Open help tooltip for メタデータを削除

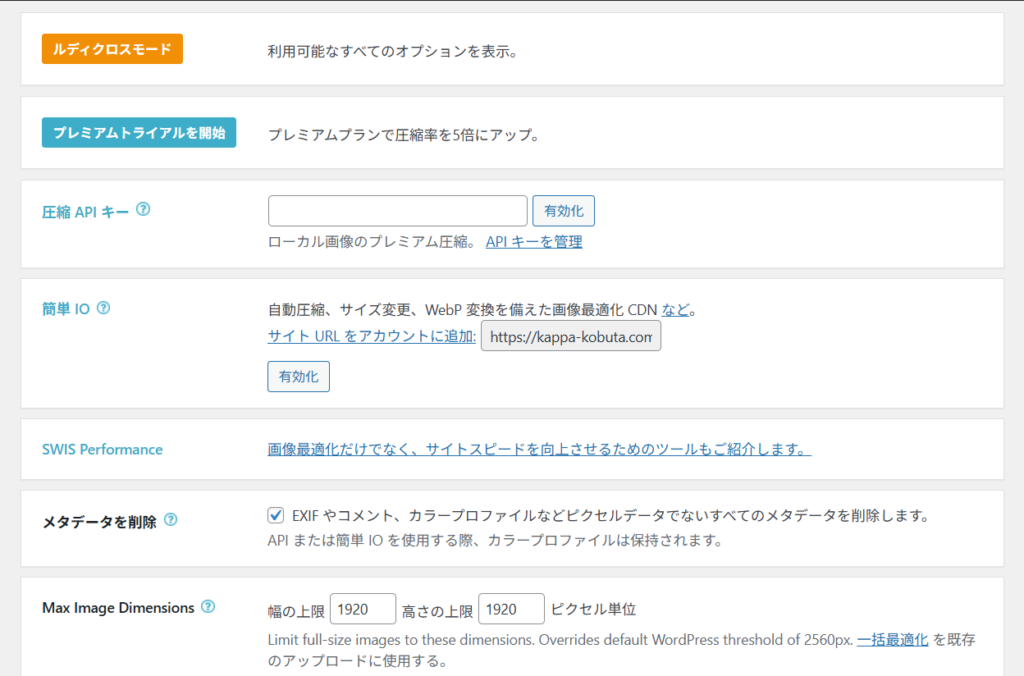pyautogui.click(x=170, y=520)
